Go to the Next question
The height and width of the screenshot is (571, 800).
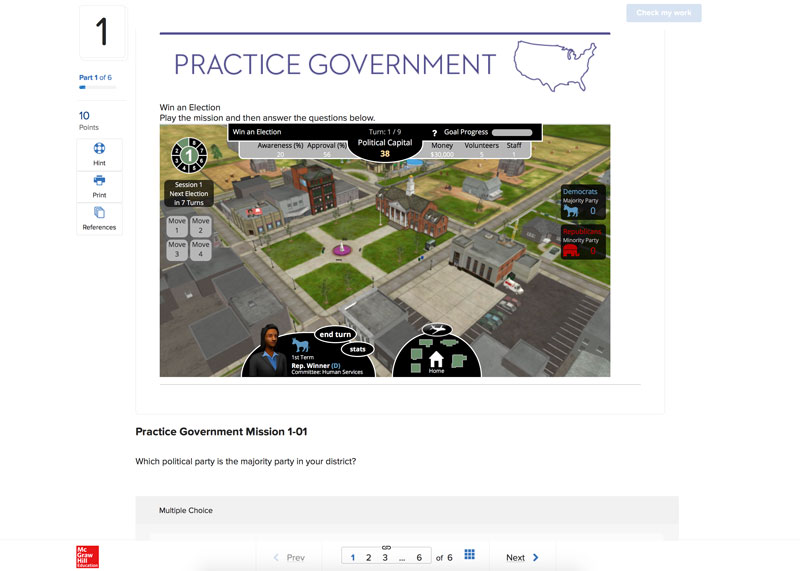pyautogui.click(x=522, y=557)
